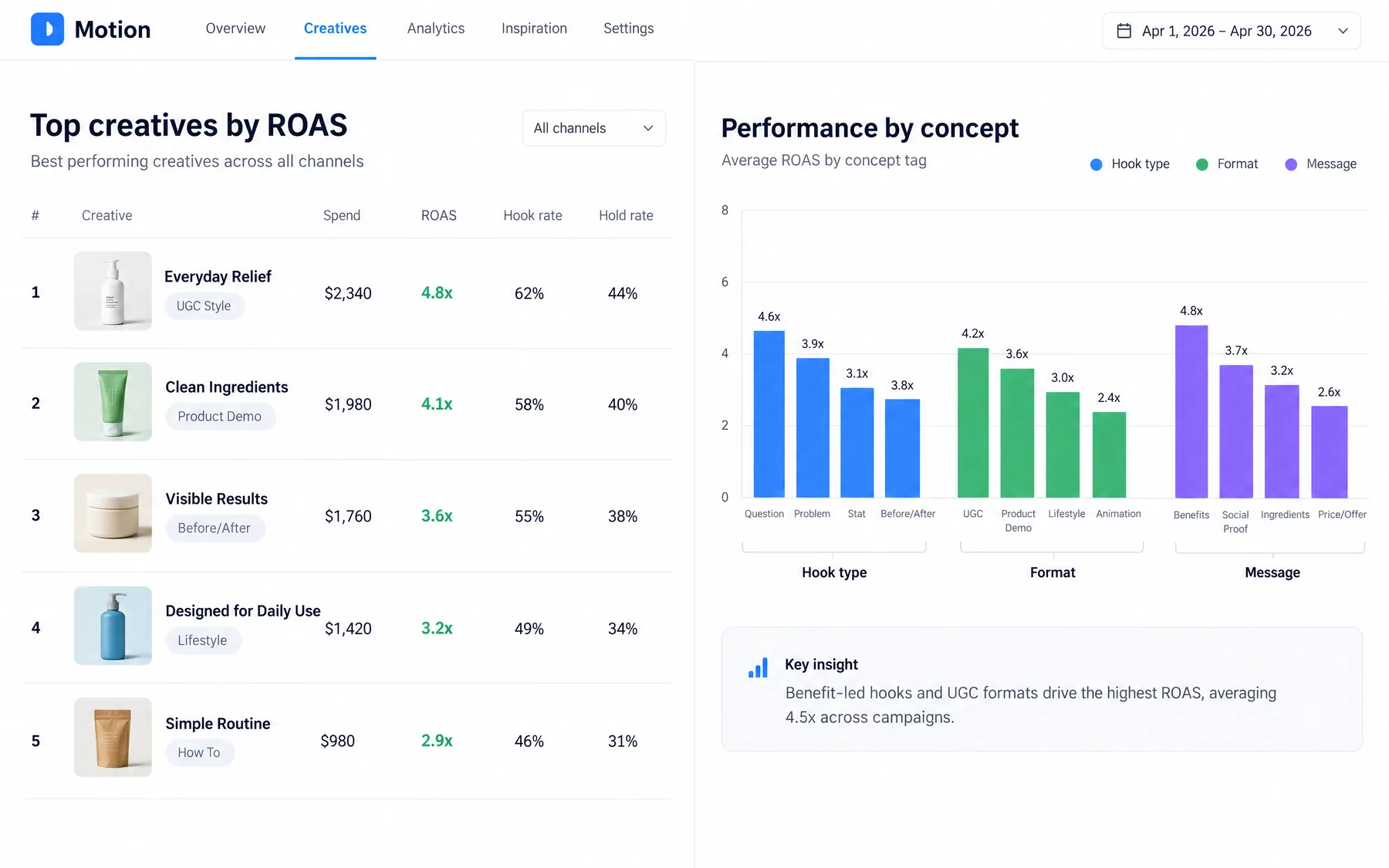Click the 4.8x ROAS value in table
The image size is (1389, 868).
coord(437,293)
